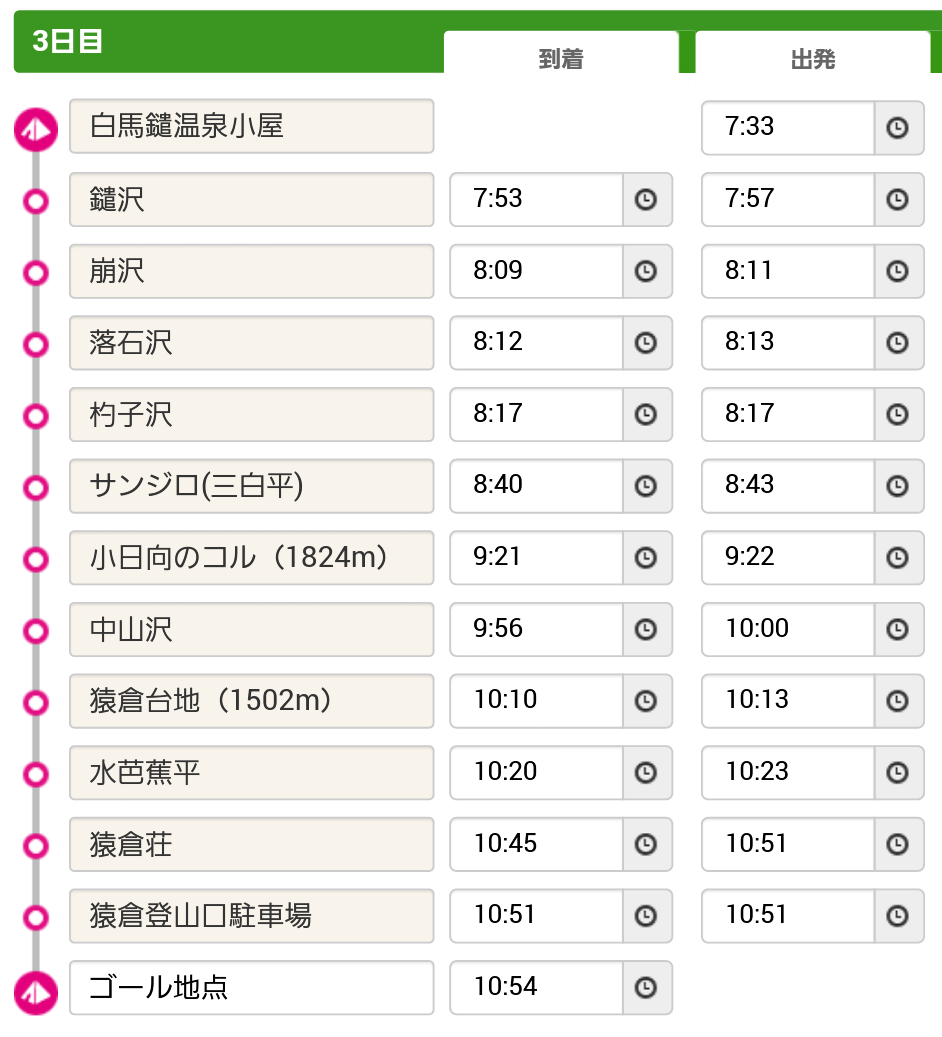Image resolution: width=942 pixels, height=1037 pixels.
Task: Edit the 落石沢 arrival time 8:12
Action: 536,343
